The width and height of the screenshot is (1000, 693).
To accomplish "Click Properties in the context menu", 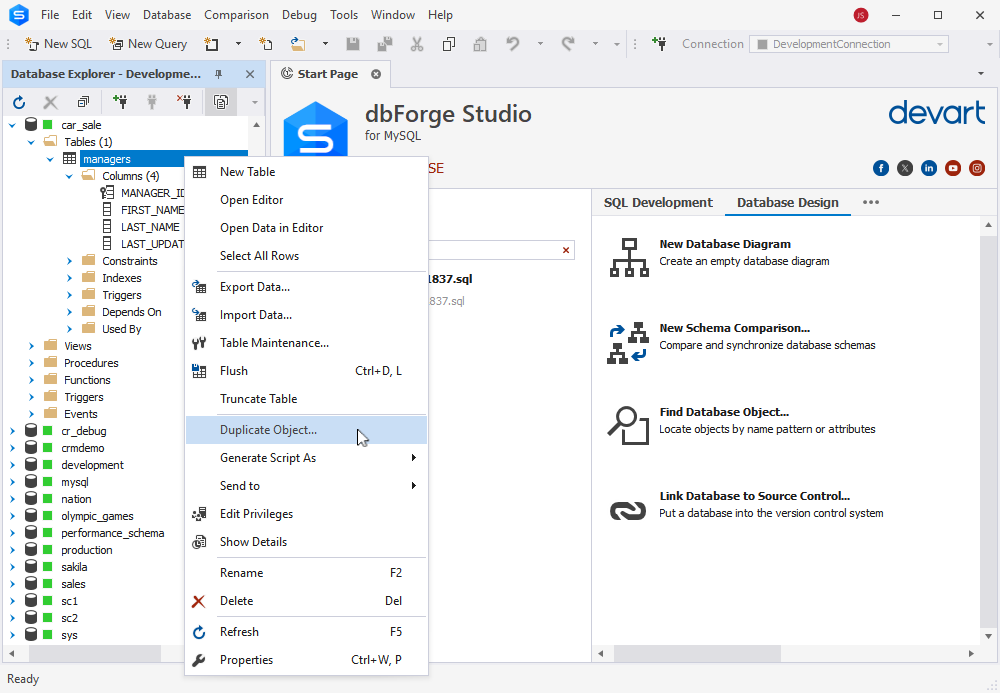I will click(306, 660).
